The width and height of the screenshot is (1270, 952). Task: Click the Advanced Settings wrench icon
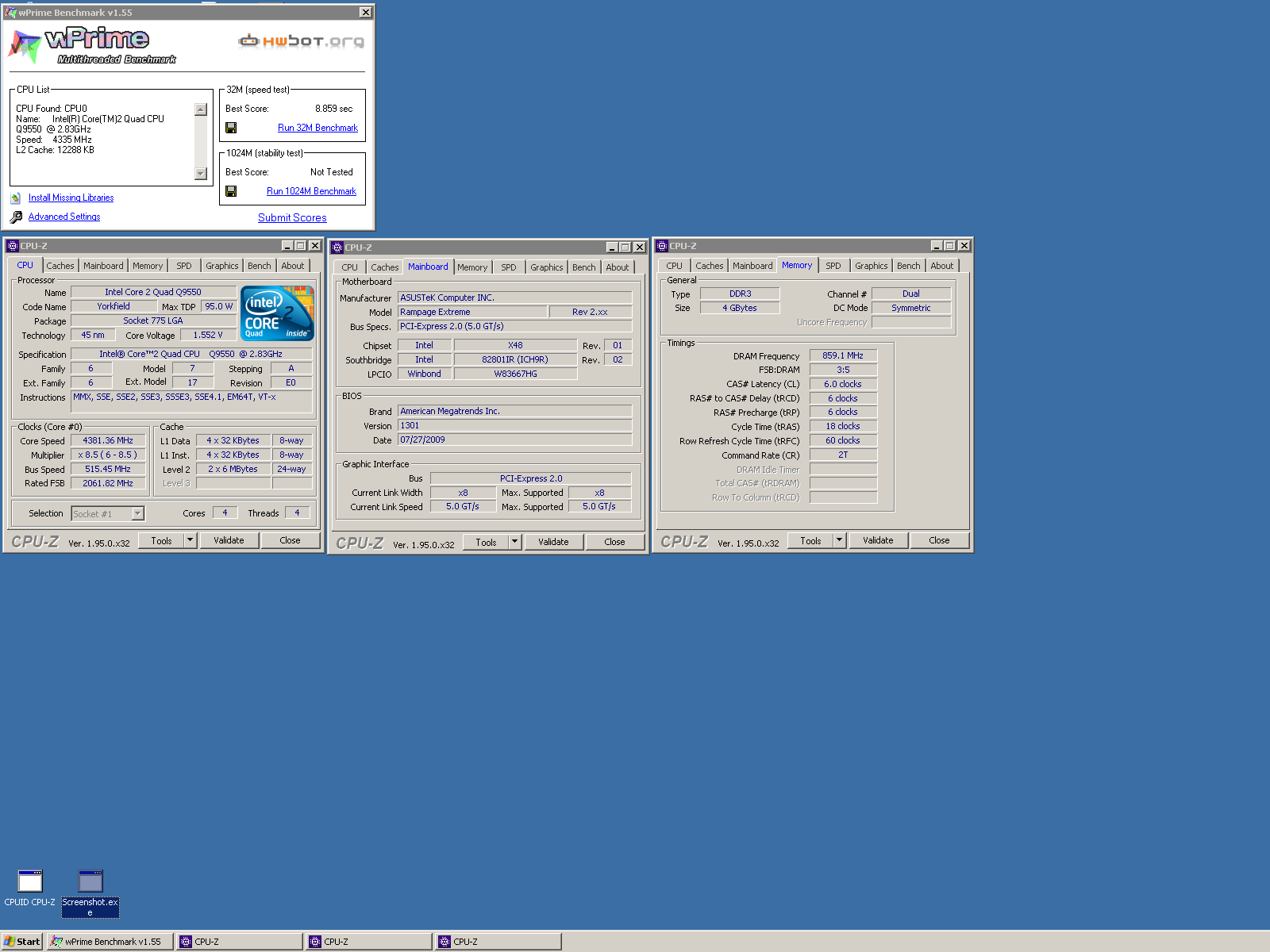tap(16, 217)
